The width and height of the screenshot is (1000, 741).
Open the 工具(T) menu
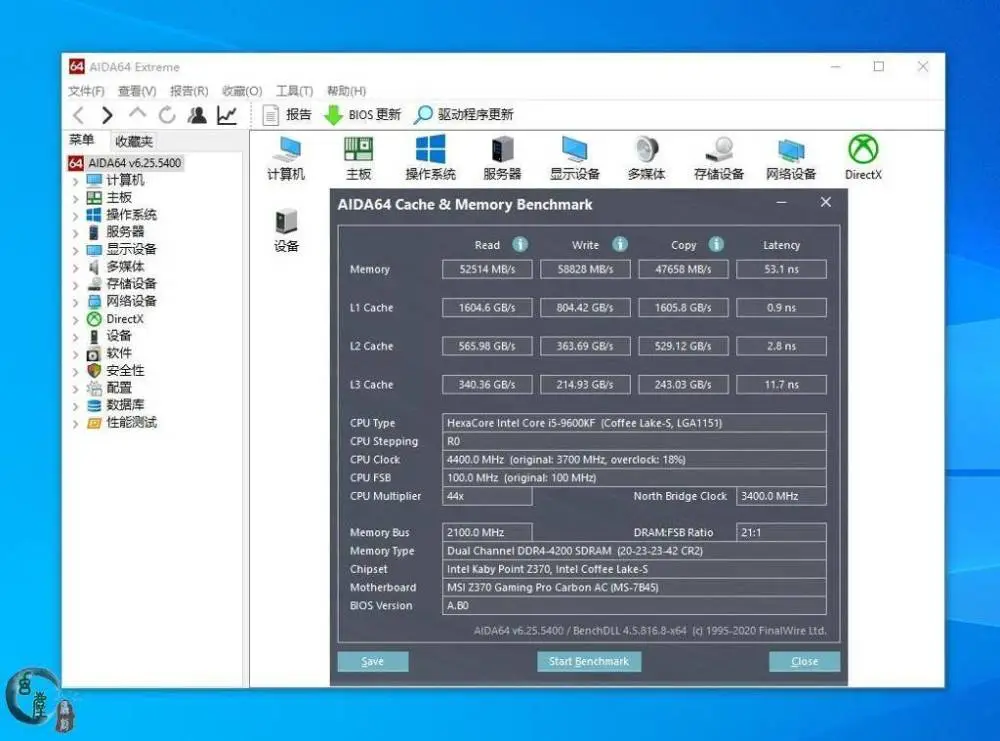pyautogui.click(x=294, y=91)
